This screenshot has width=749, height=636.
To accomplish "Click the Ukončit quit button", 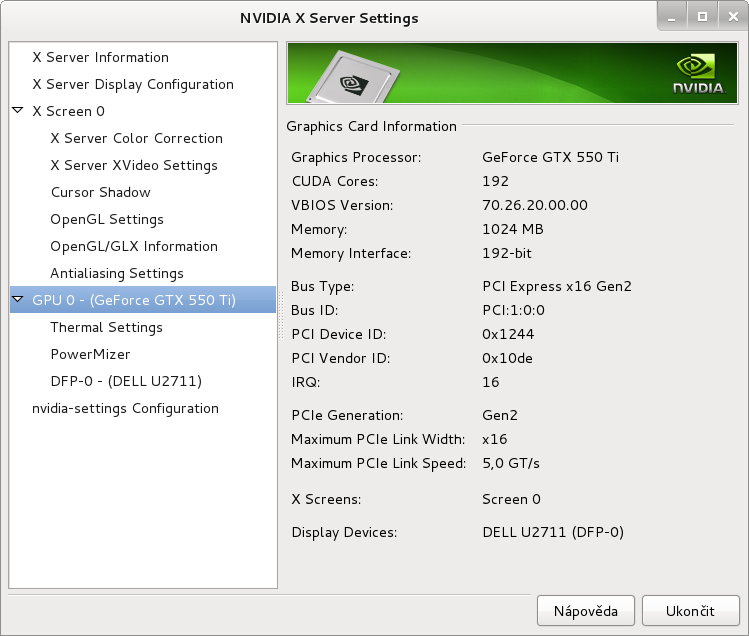I will pos(691,611).
